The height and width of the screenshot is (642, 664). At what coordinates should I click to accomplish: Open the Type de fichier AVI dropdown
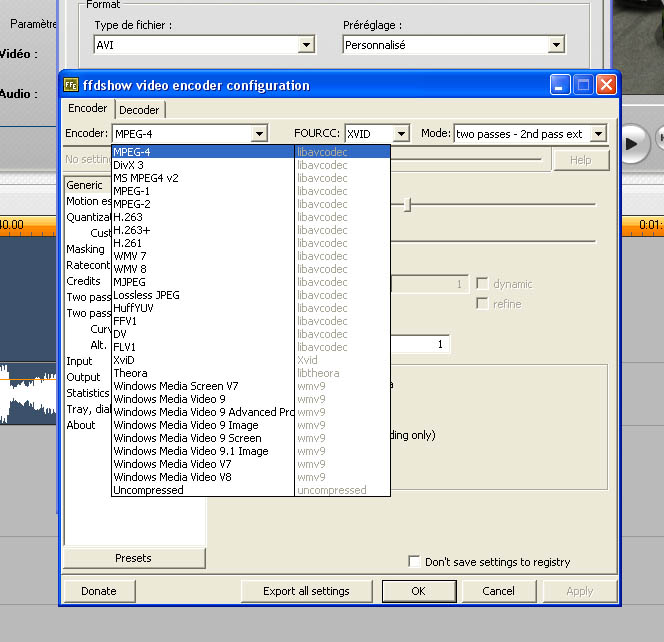306,44
